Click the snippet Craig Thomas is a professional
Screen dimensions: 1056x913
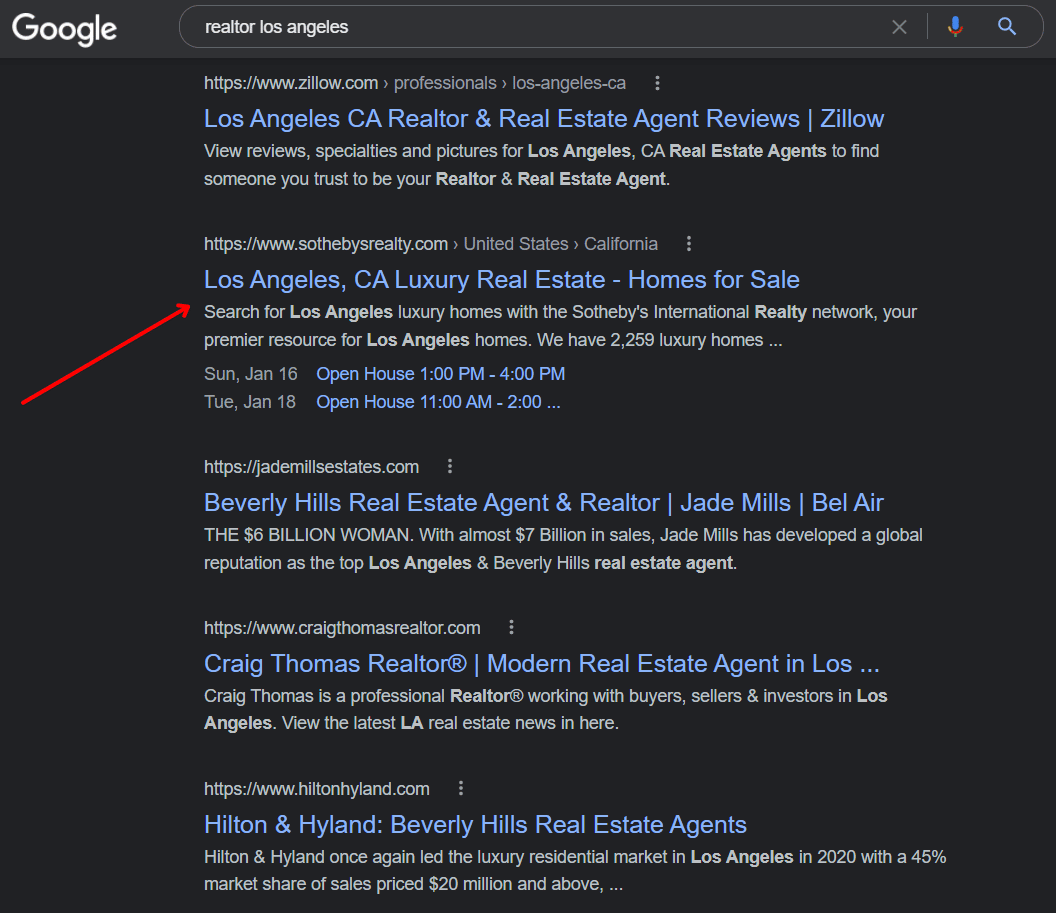[x=546, y=709]
